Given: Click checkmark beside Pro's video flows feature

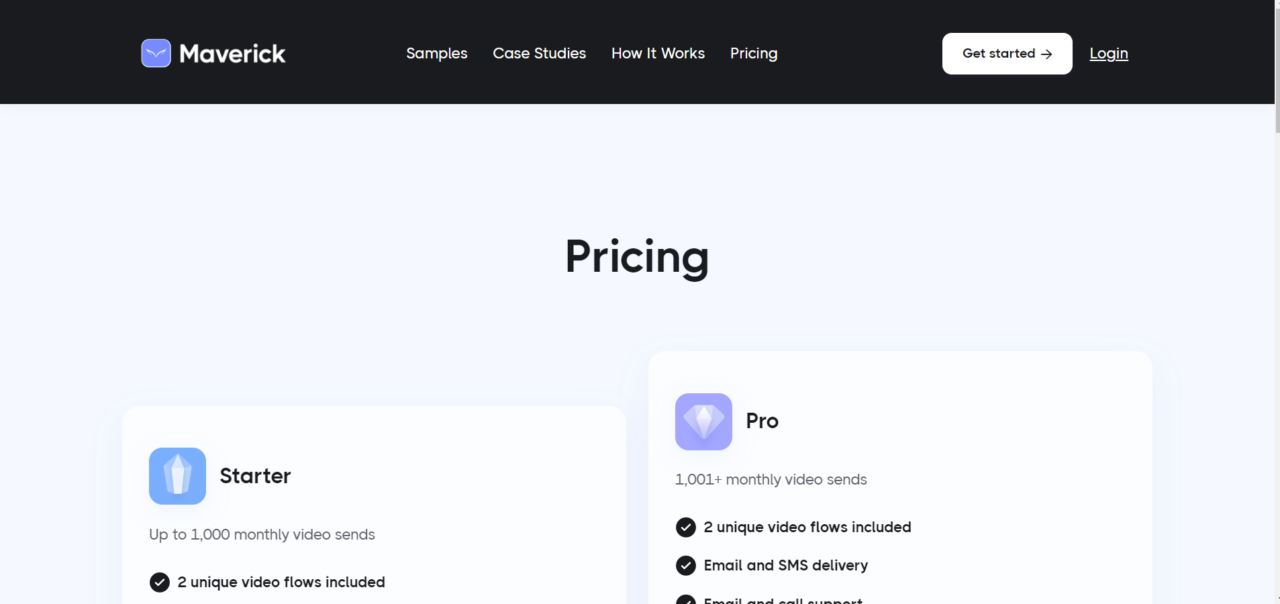Looking at the screenshot, I should pyautogui.click(x=685, y=527).
